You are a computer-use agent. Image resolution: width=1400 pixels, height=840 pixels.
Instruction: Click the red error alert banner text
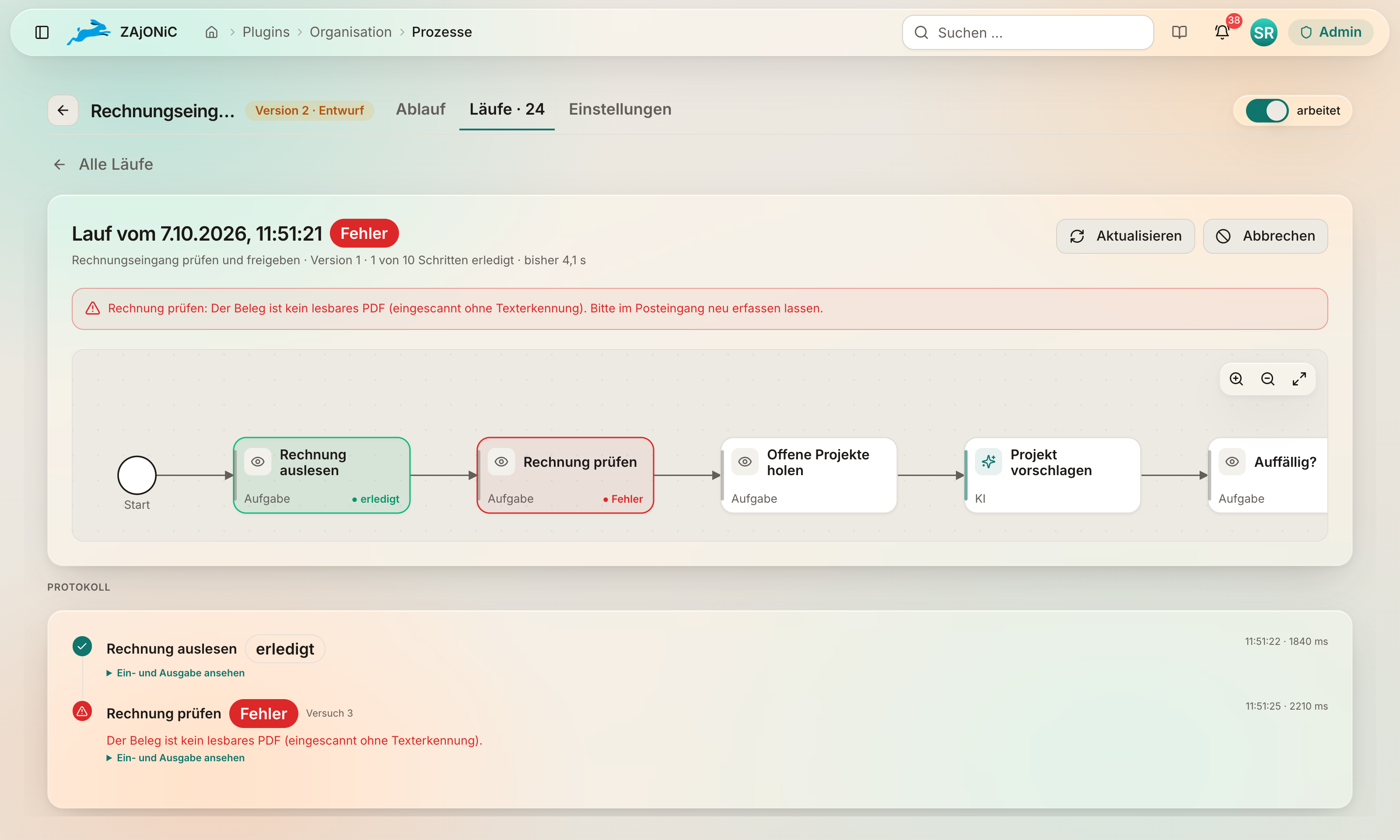tap(465, 308)
